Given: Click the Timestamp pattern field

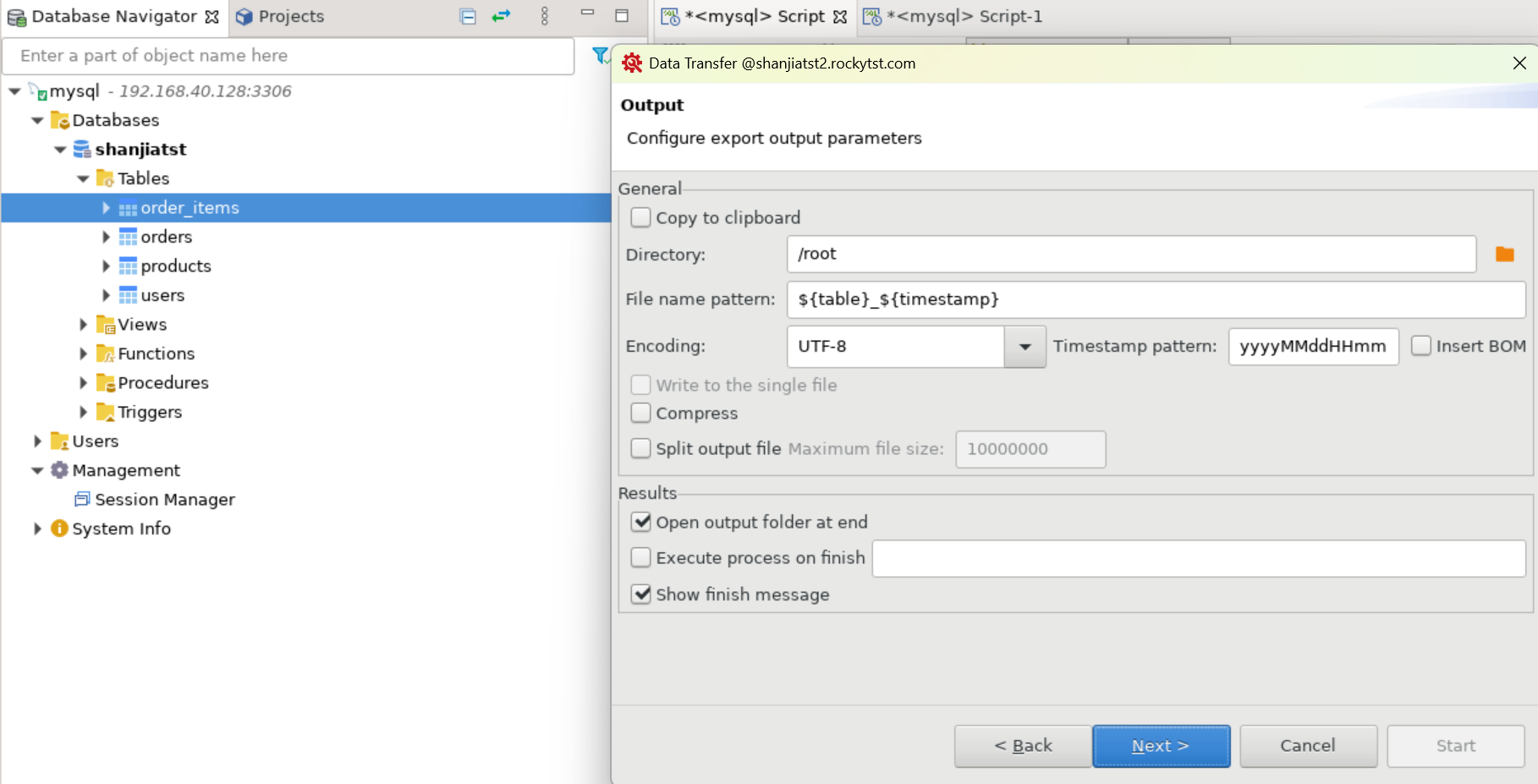Looking at the screenshot, I should point(1314,347).
